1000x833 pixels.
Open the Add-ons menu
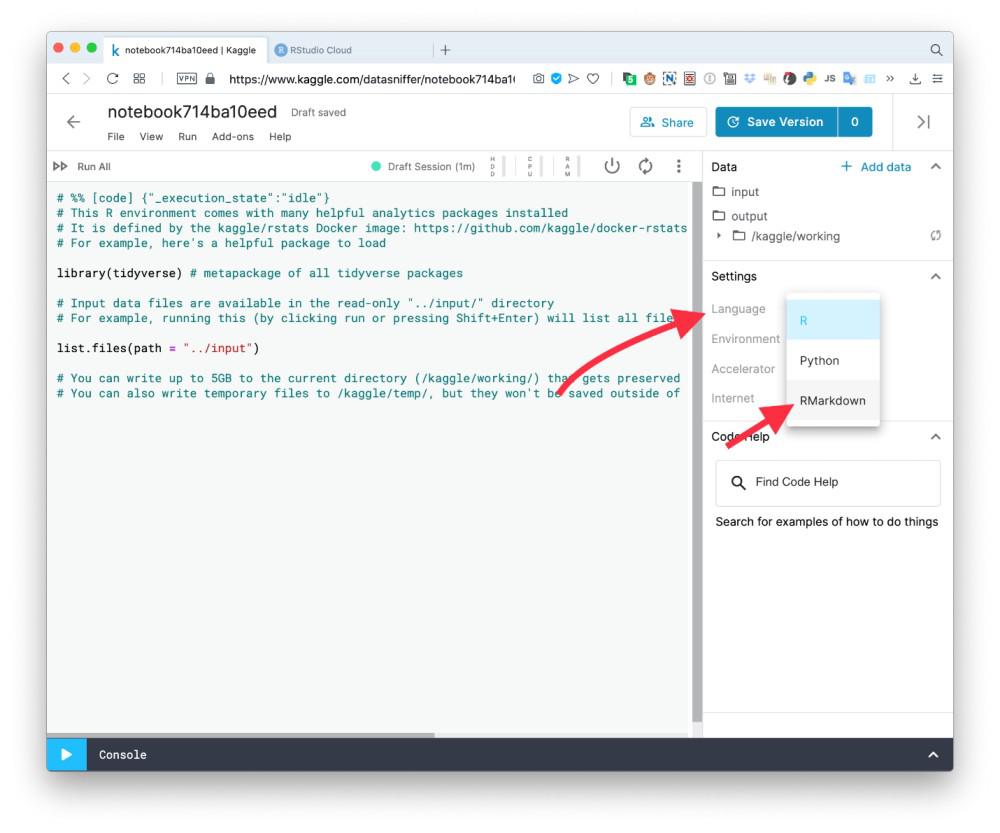click(233, 136)
